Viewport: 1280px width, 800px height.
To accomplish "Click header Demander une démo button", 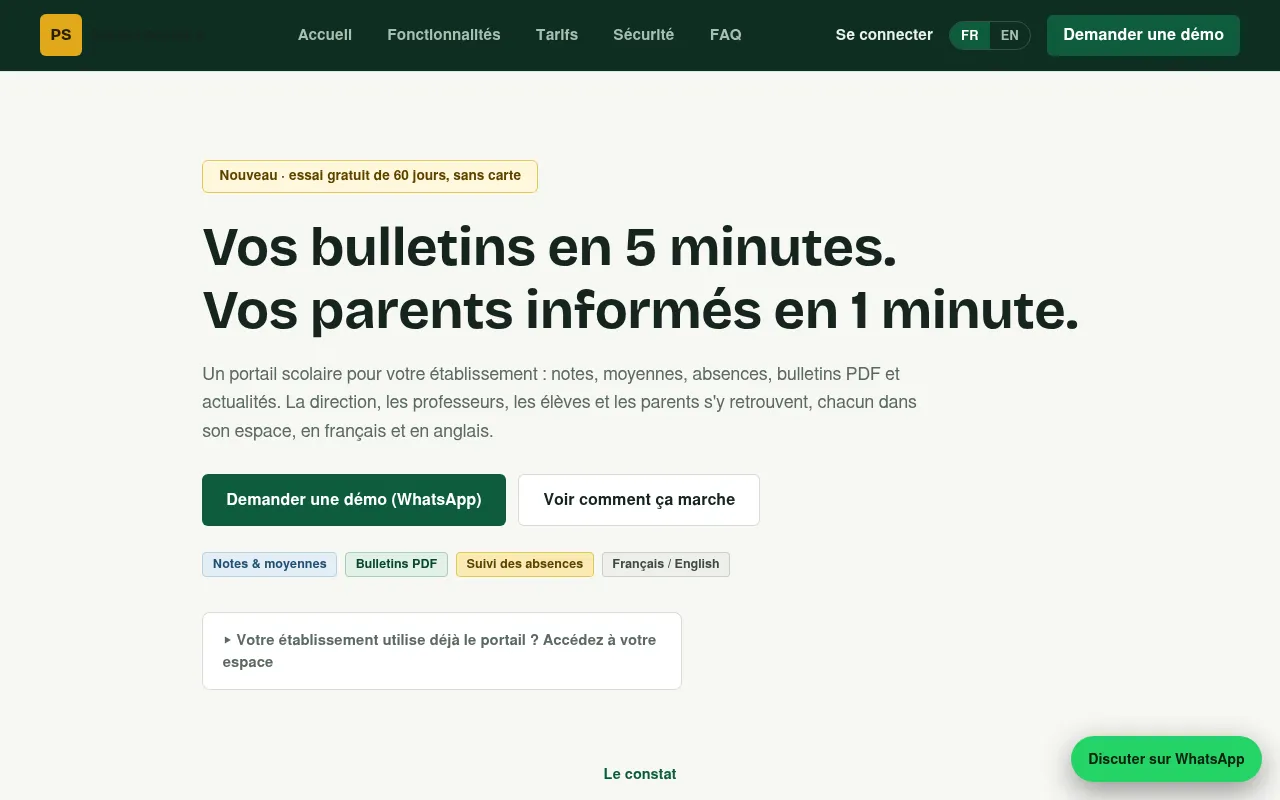I will (1143, 35).
